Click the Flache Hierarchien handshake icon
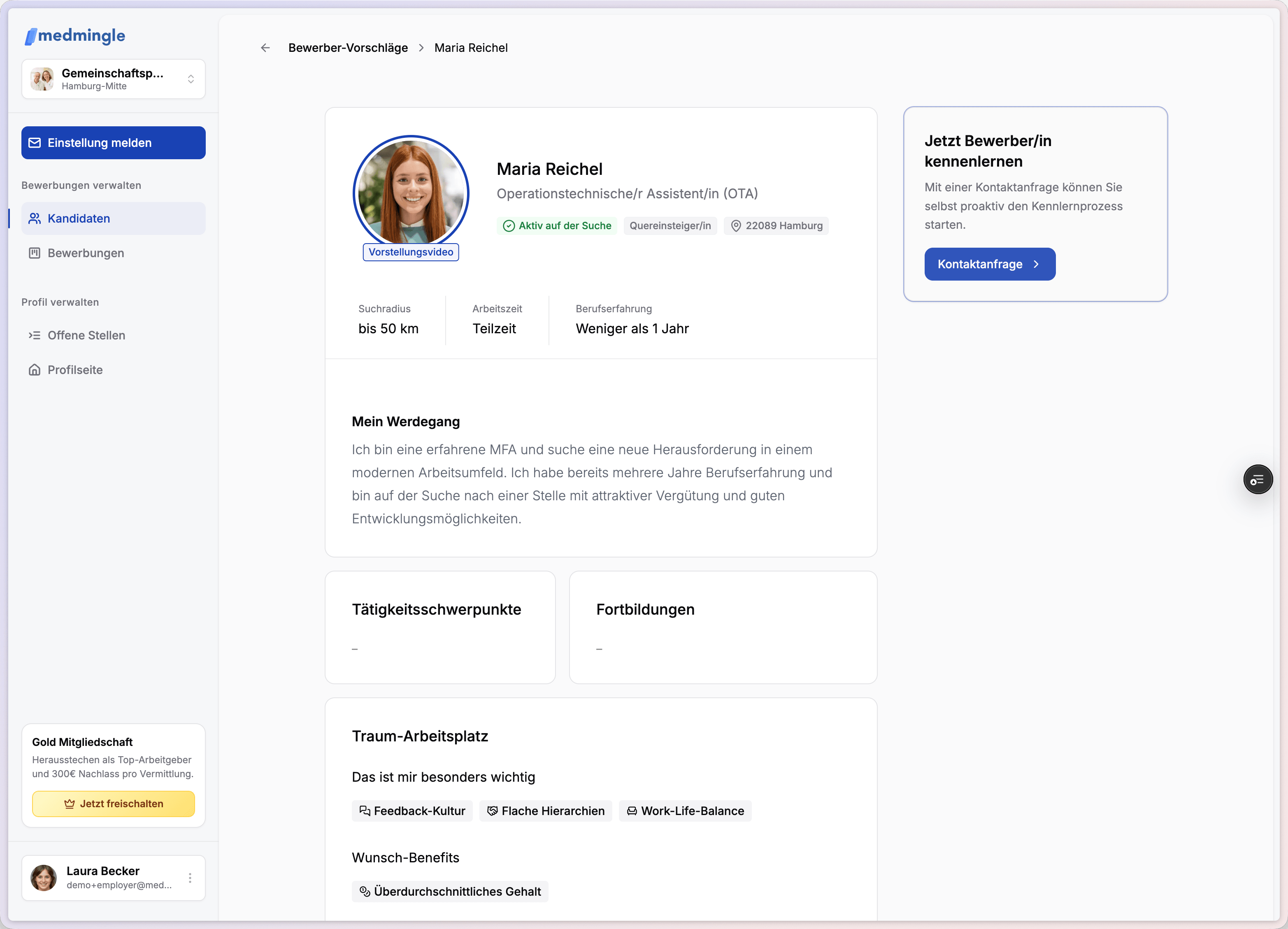 (493, 811)
